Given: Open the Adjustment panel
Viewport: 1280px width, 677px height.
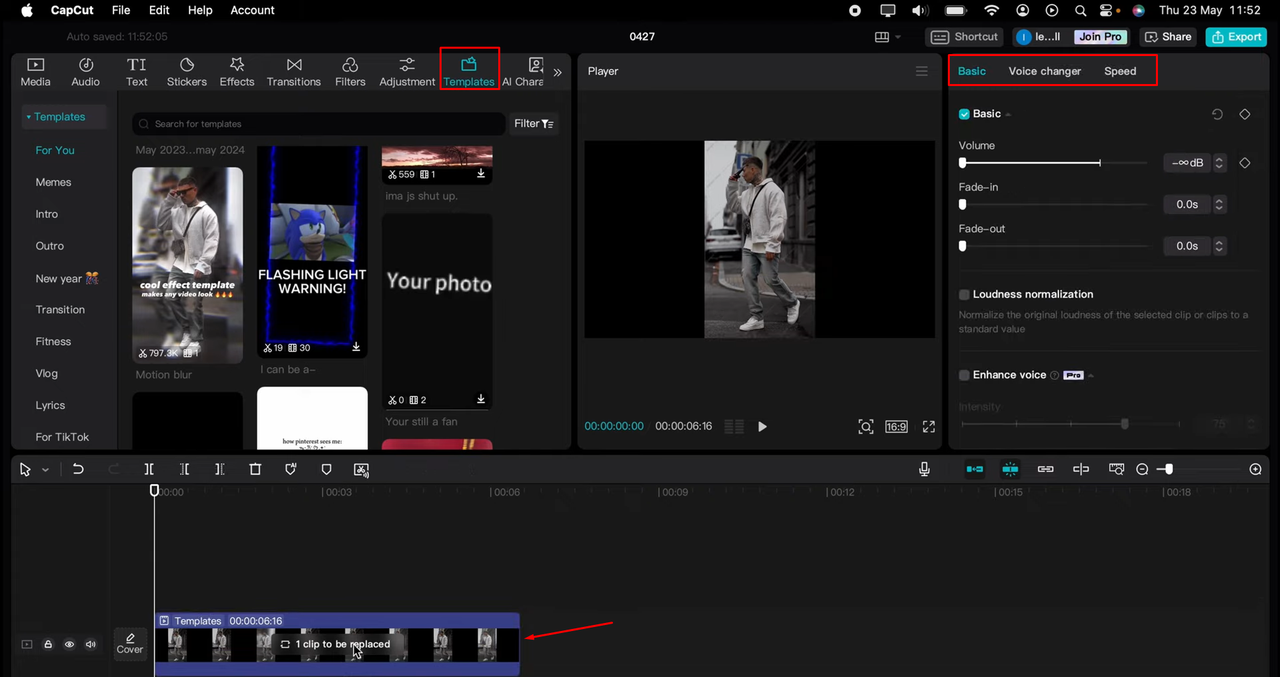Looking at the screenshot, I should (407, 72).
